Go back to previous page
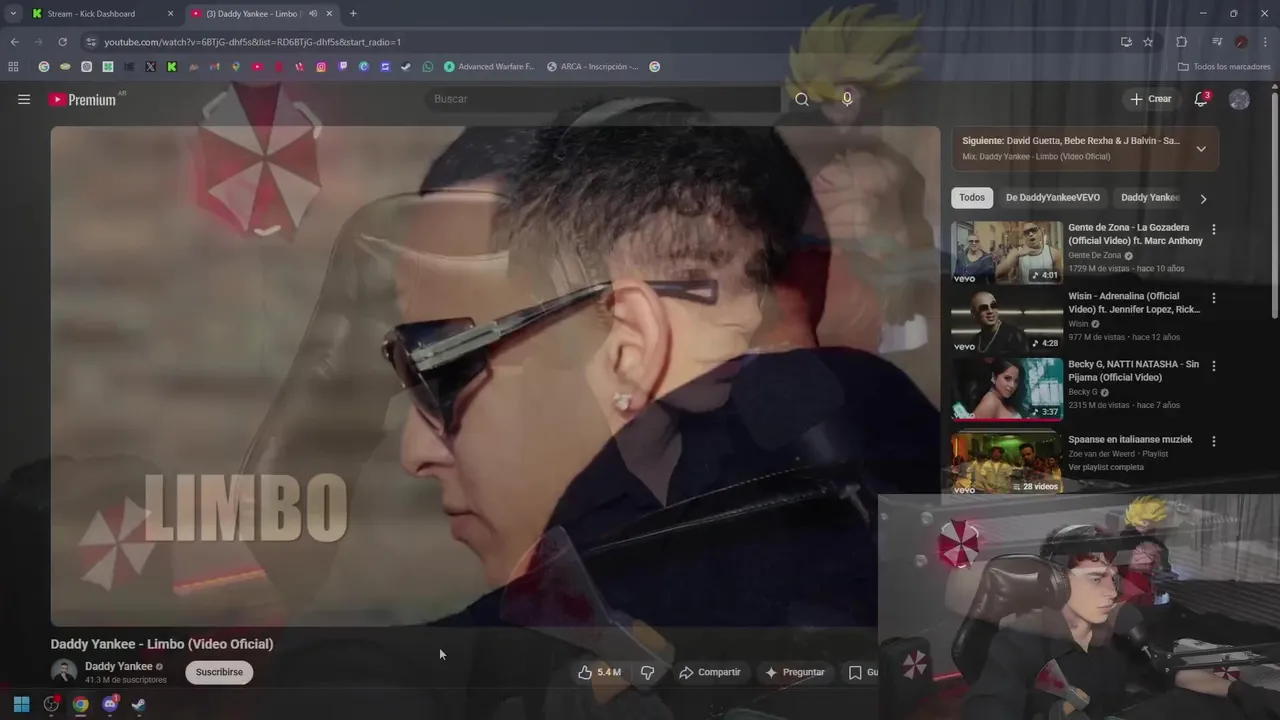Image resolution: width=1280 pixels, height=720 pixels. [x=14, y=42]
